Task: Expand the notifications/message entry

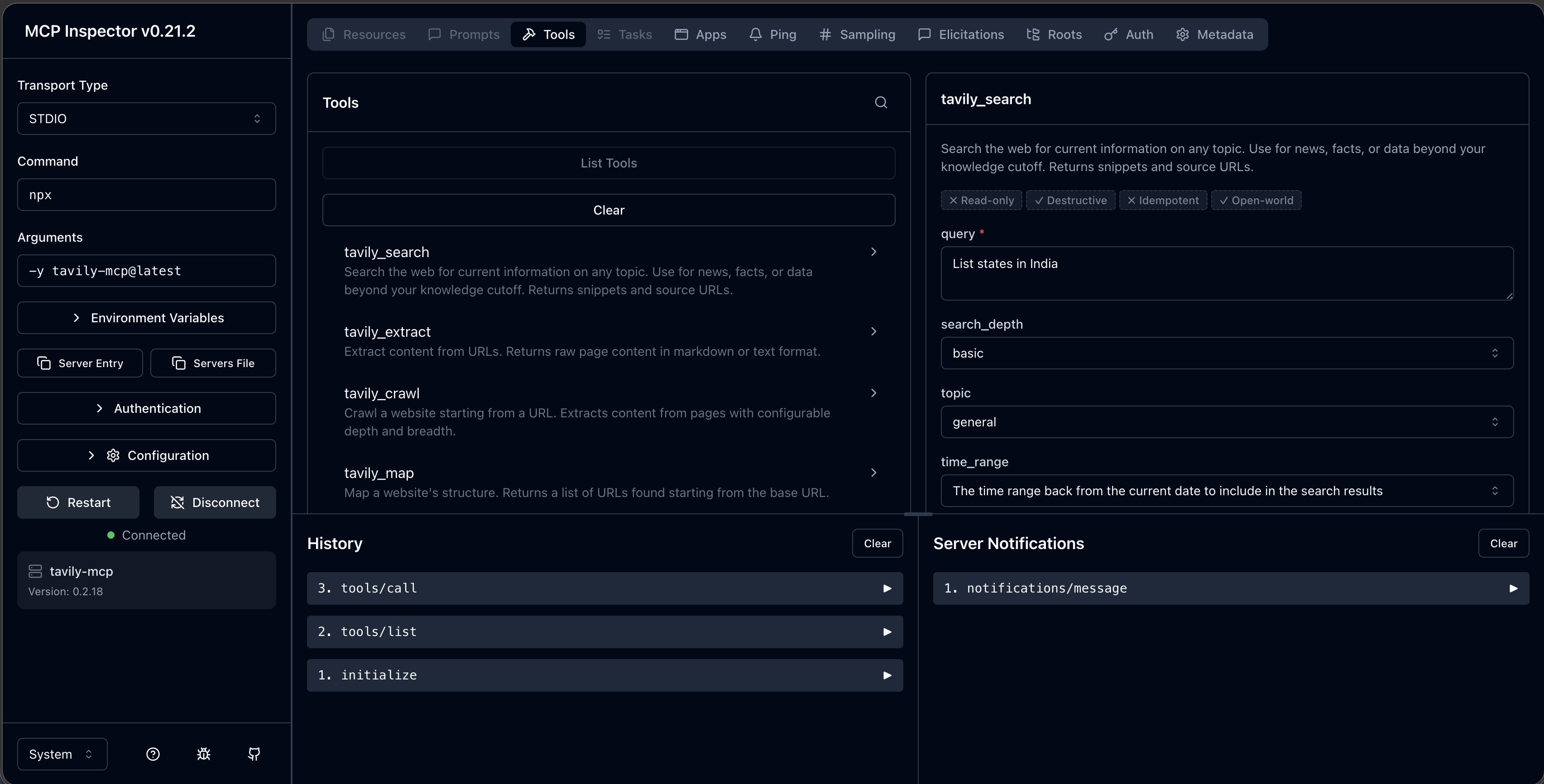Action: pos(1231,588)
